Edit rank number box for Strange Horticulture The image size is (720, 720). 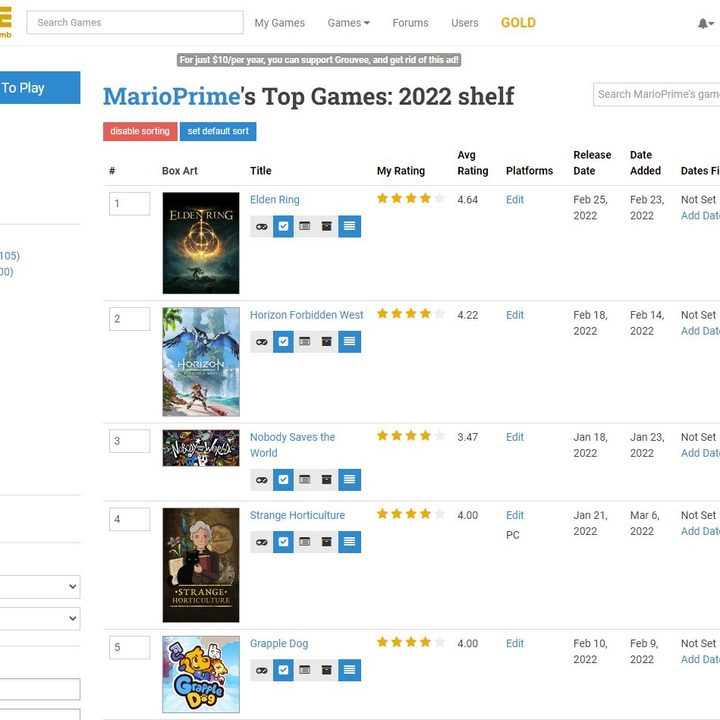(129, 519)
